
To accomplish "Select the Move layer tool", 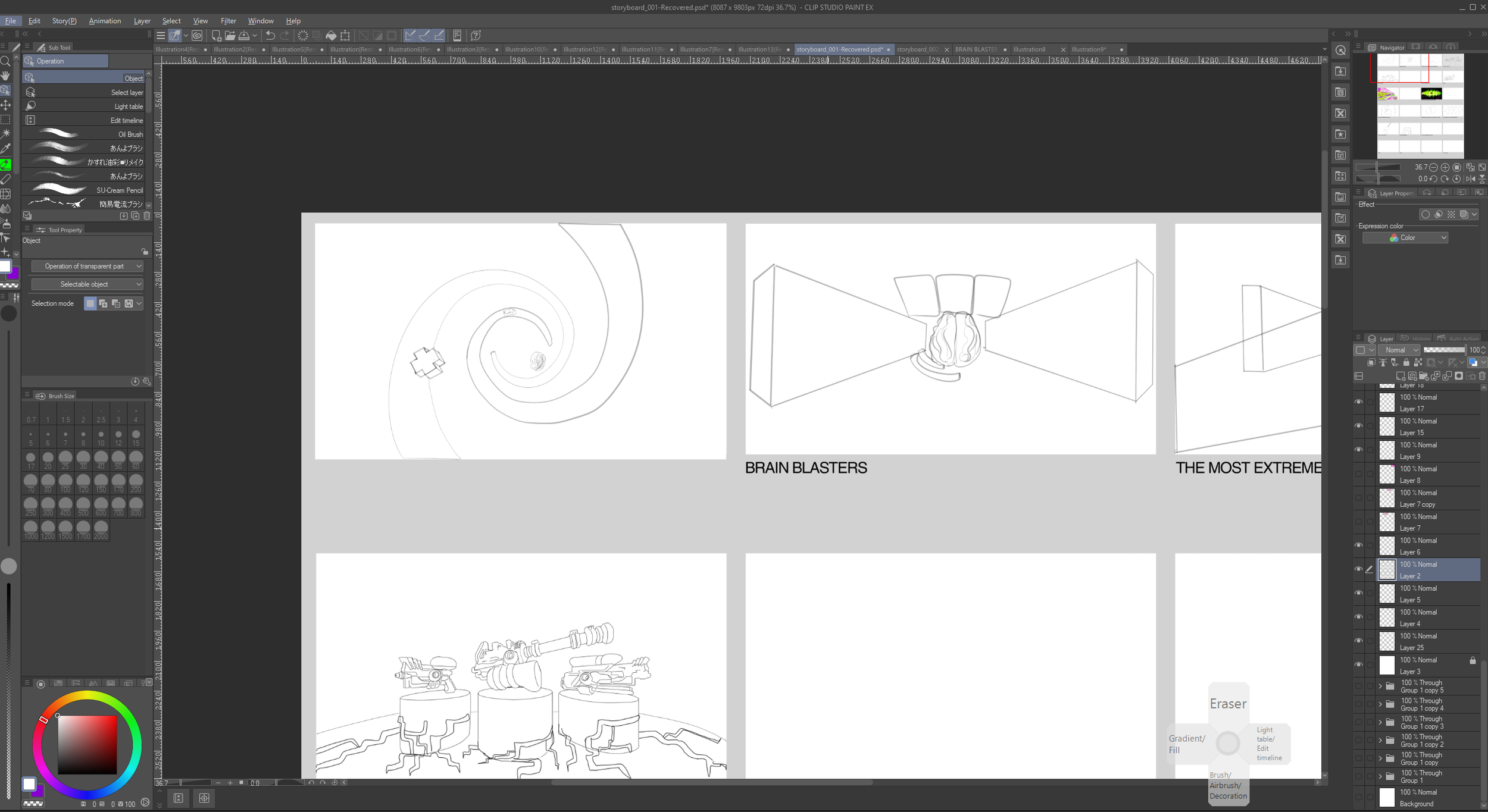I will [x=5, y=105].
